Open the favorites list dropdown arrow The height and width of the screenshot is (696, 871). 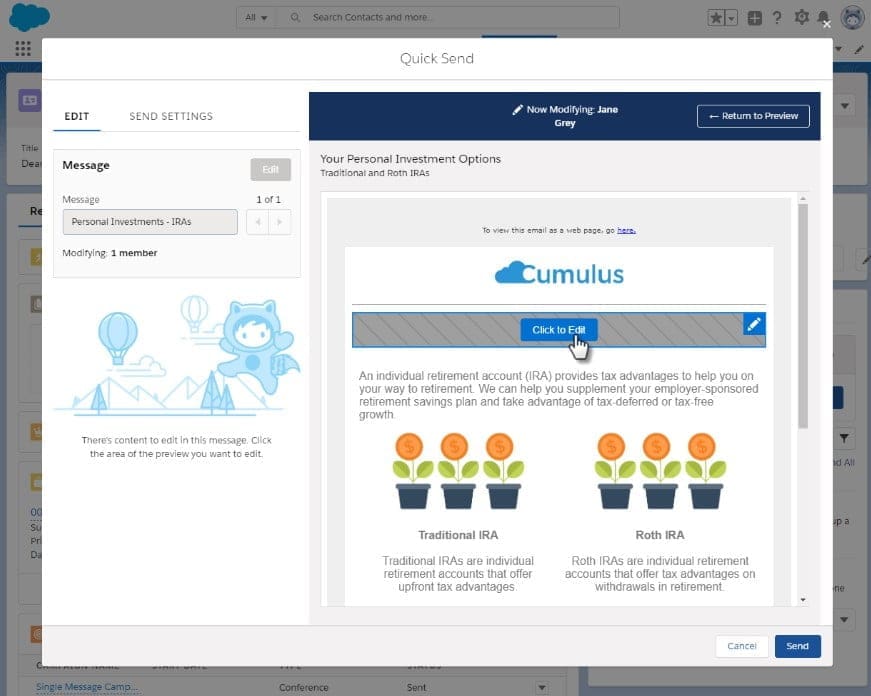click(732, 18)
